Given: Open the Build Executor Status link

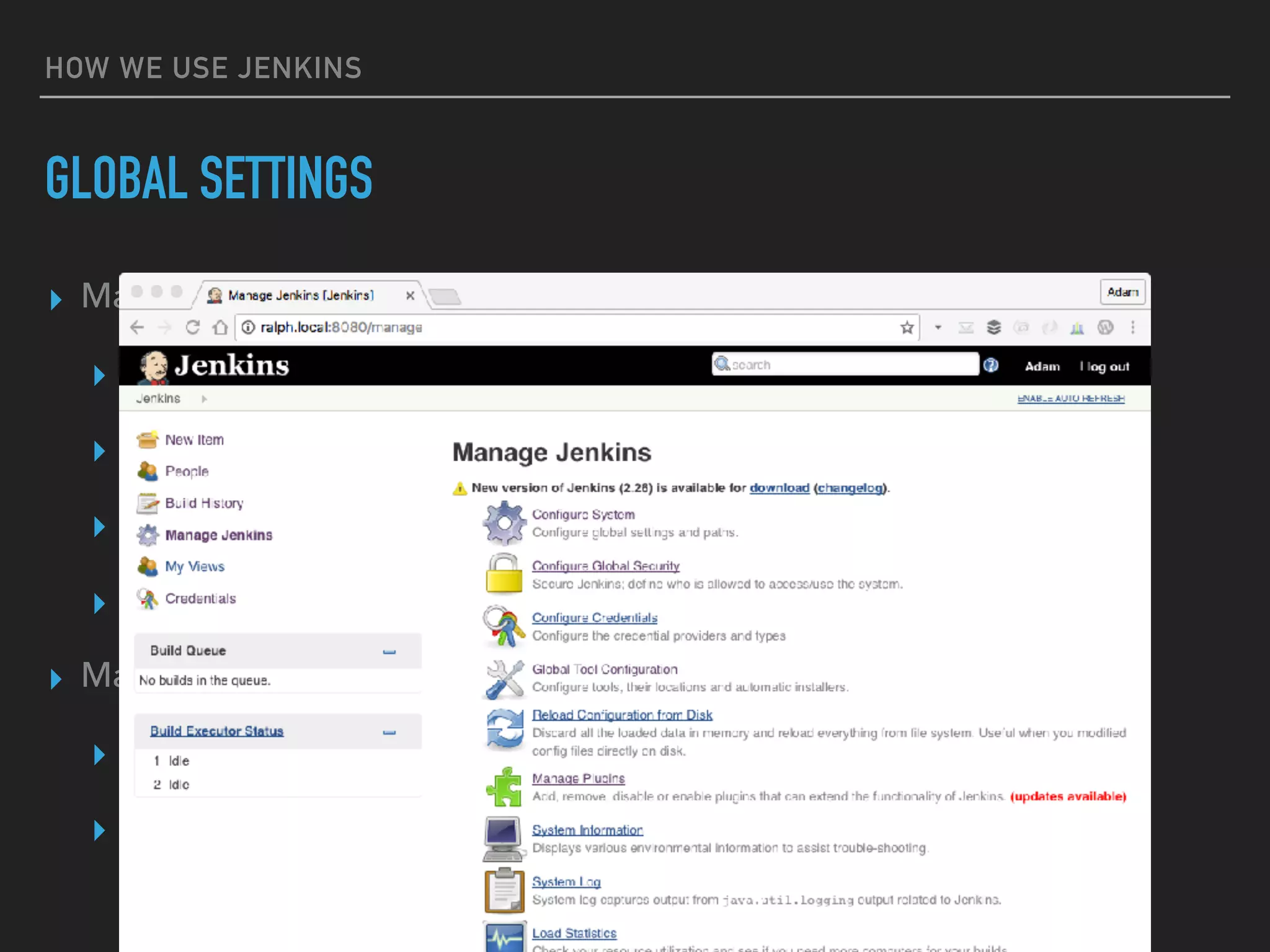Looking at the screenshot, I should [216, 731].
